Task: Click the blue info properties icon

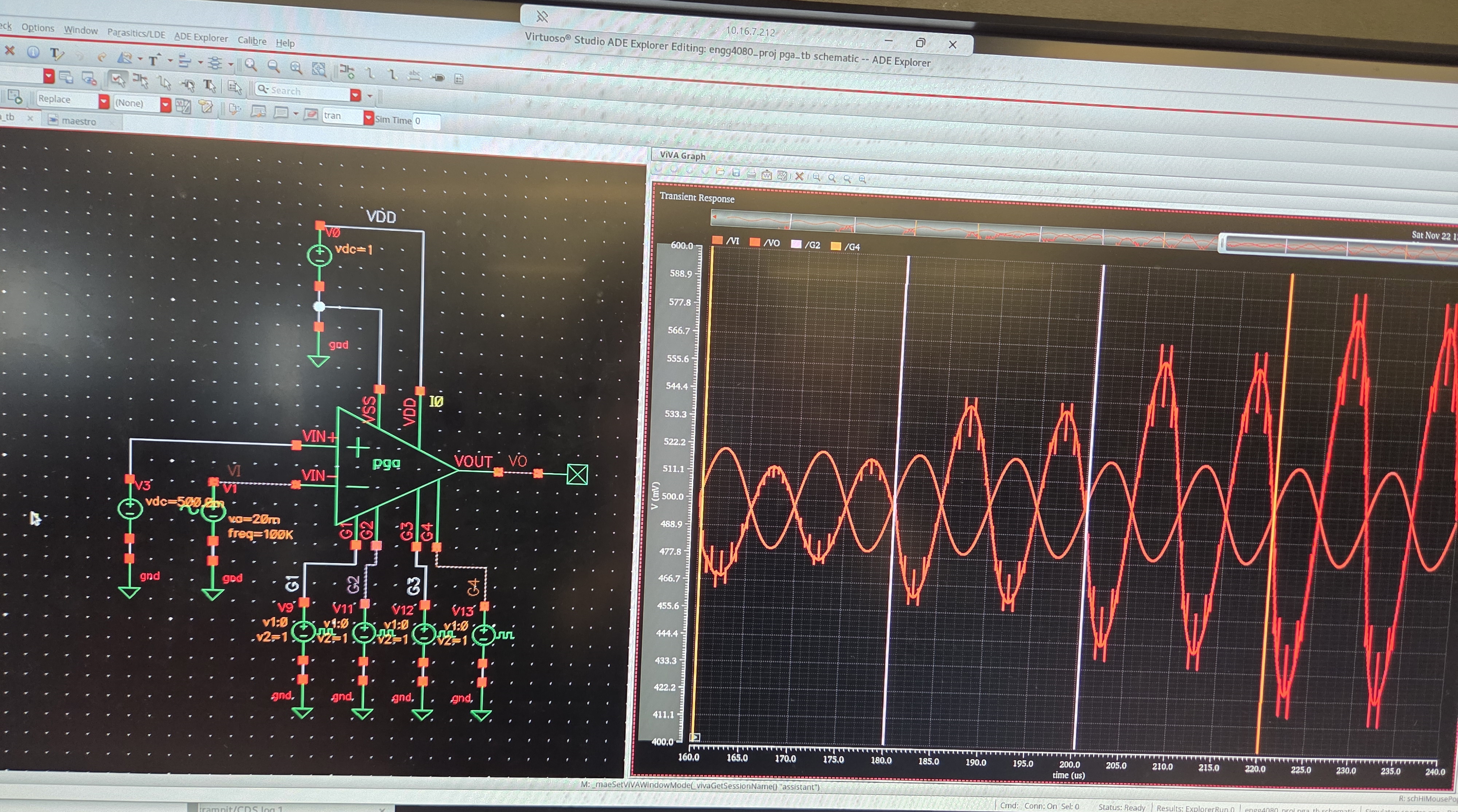Action: coord(34,52)
